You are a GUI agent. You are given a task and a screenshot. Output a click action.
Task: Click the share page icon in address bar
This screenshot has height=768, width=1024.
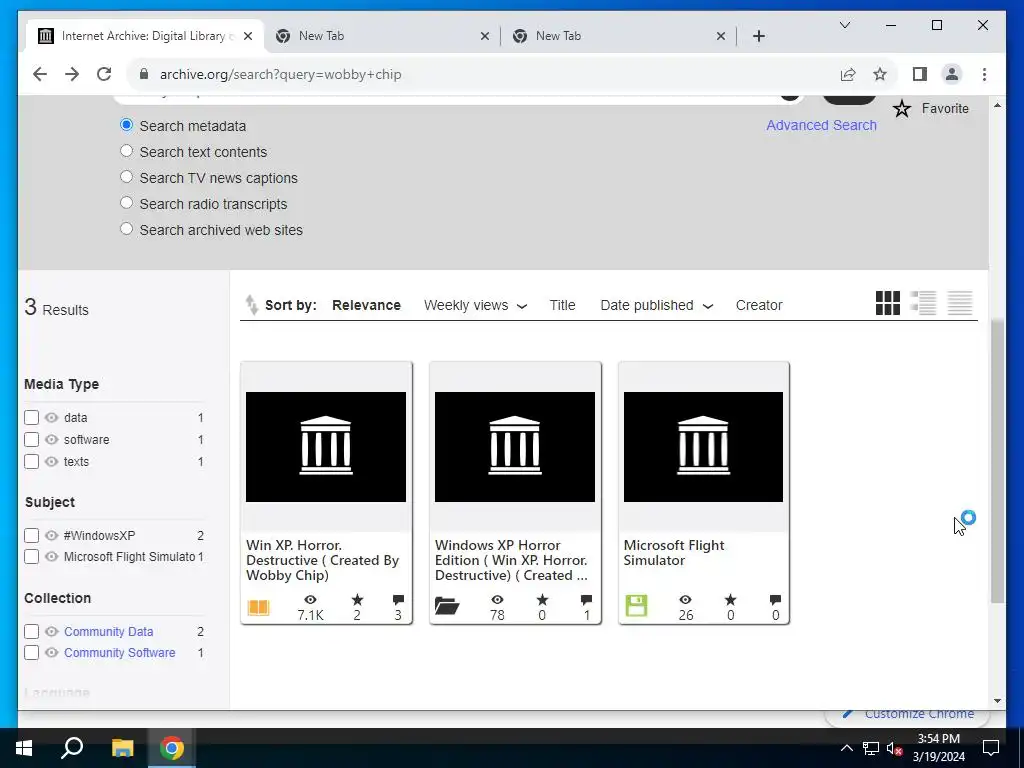[x=848, y=74]
